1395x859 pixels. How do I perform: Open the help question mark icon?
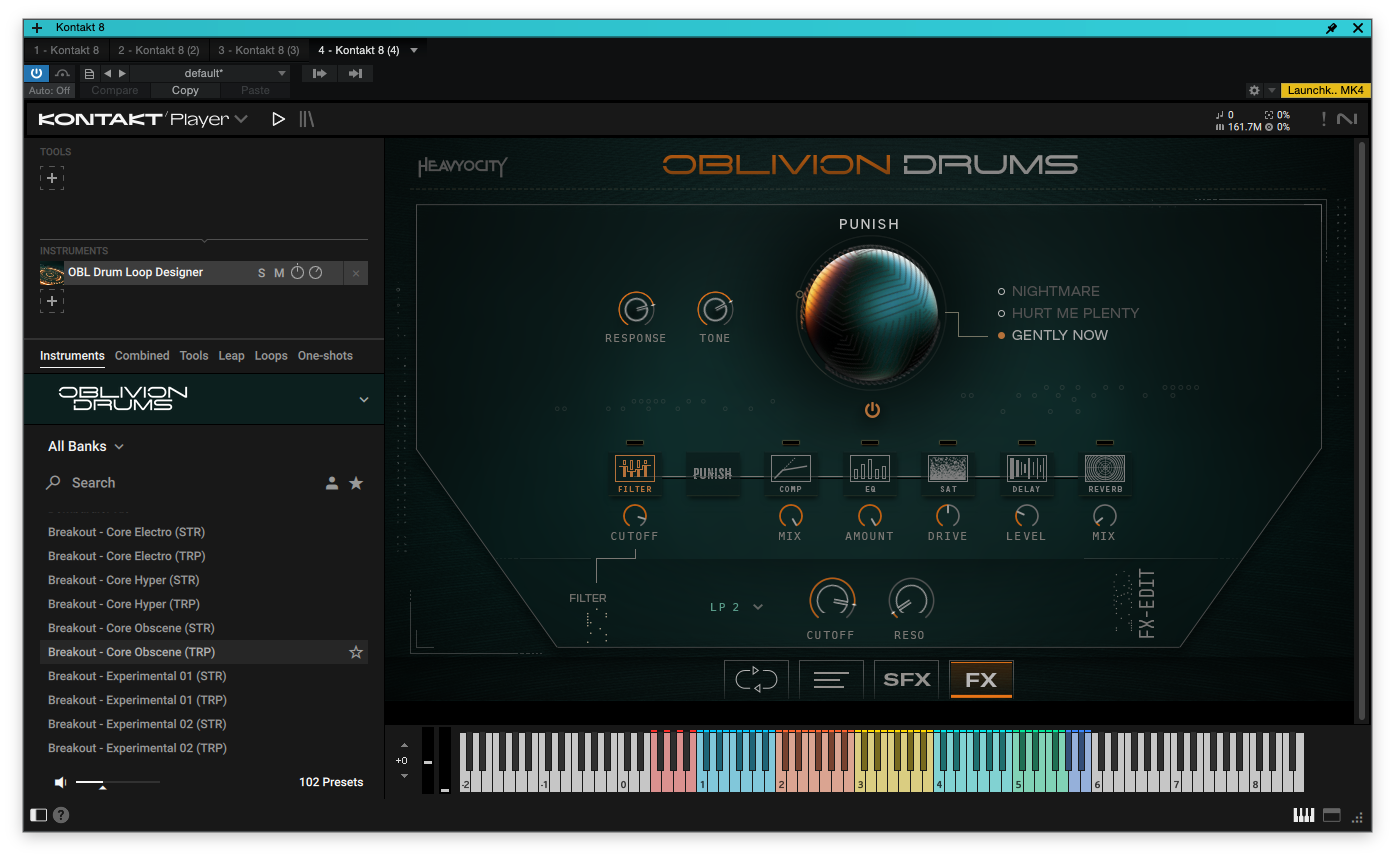61,815
